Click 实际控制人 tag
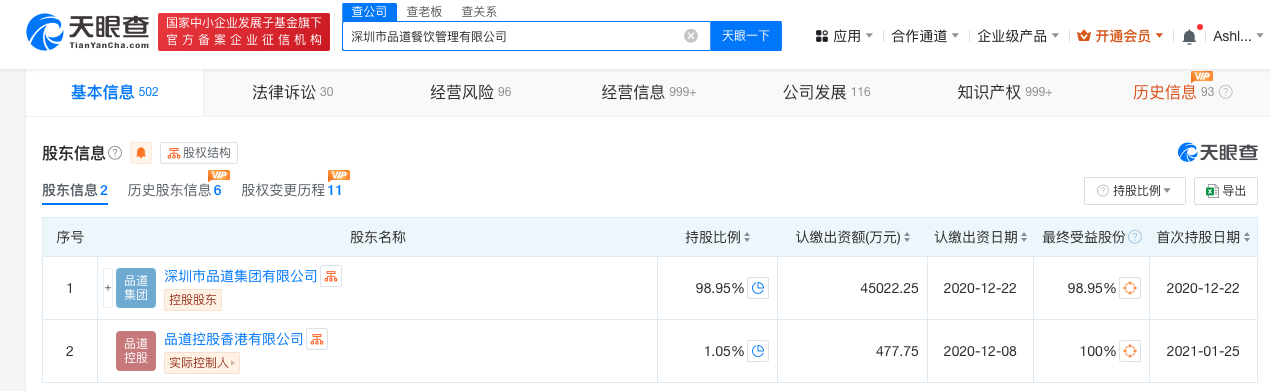 tap(201, 362)
